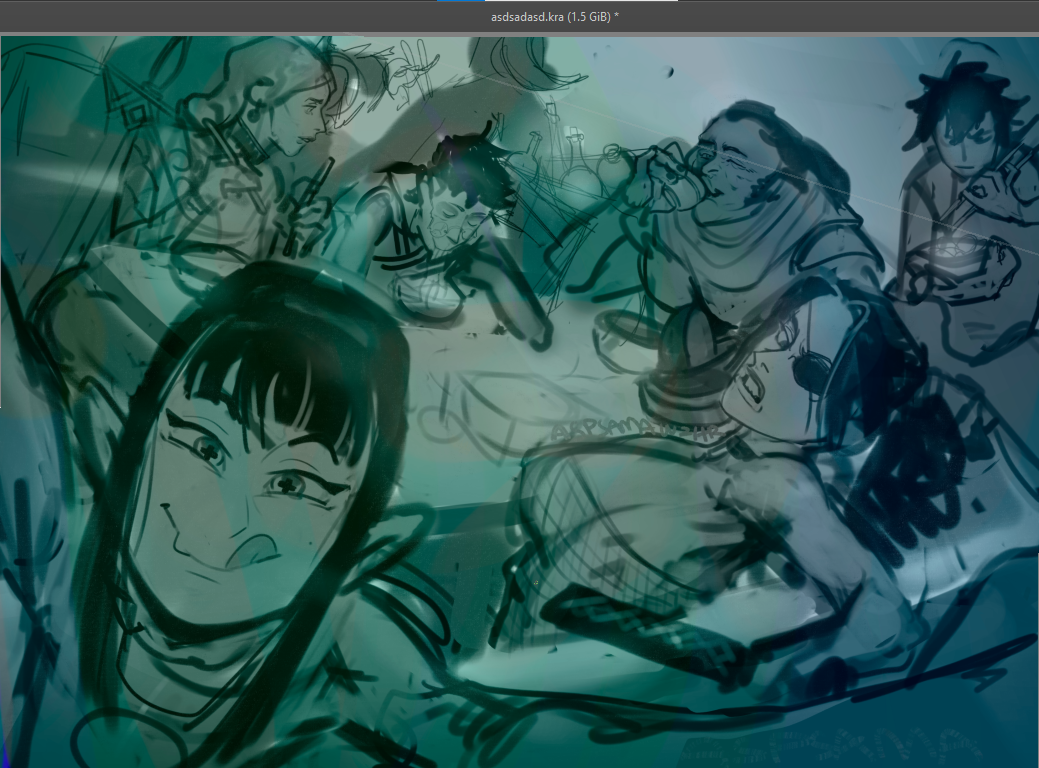The image size is (1039, 768).
Task: Click the foreground girl's nose
Action: [x=185, y=540]
